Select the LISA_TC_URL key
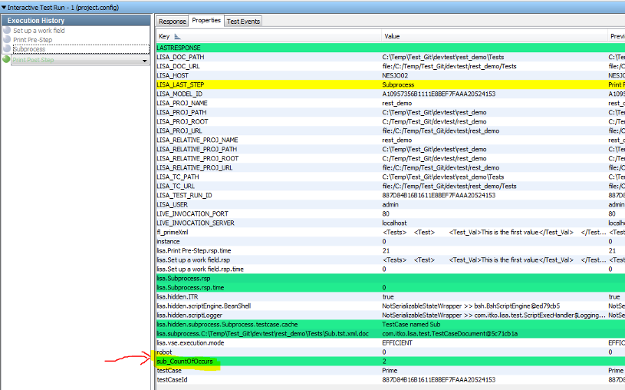Screen dimensions: 625x390 pos(176,186)
